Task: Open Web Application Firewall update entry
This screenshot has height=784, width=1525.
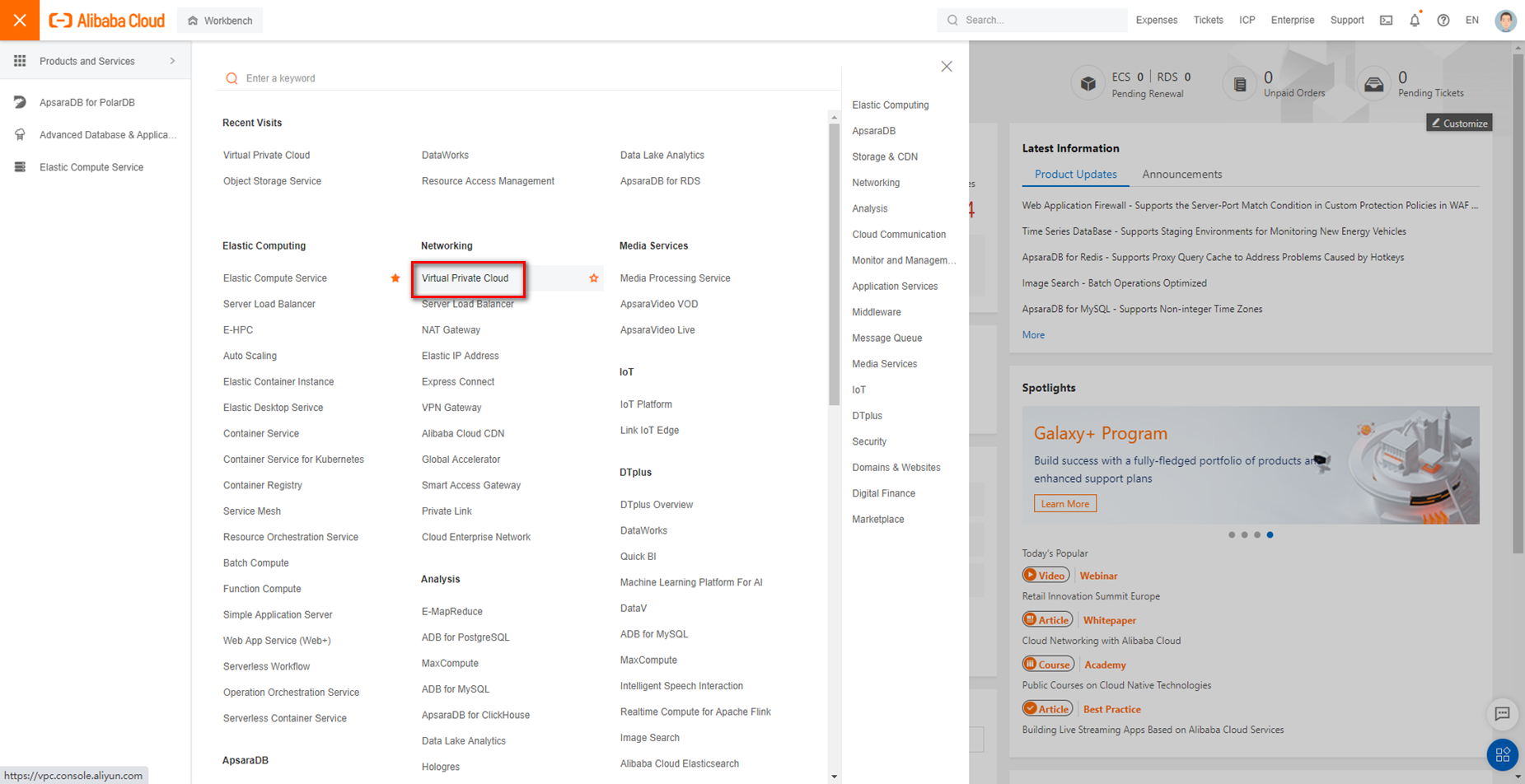Action: [x=1250, y=206]
